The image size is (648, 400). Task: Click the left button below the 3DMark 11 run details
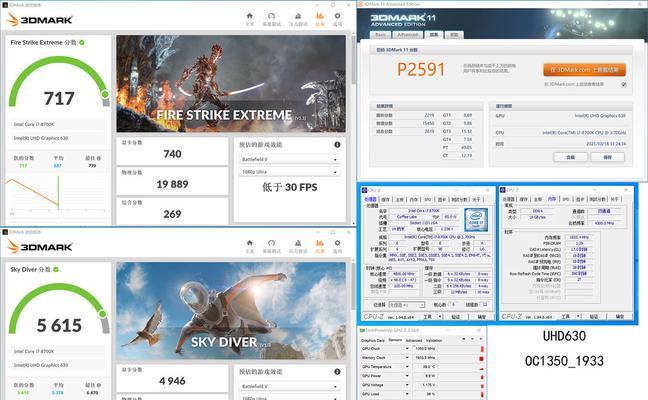570,157
